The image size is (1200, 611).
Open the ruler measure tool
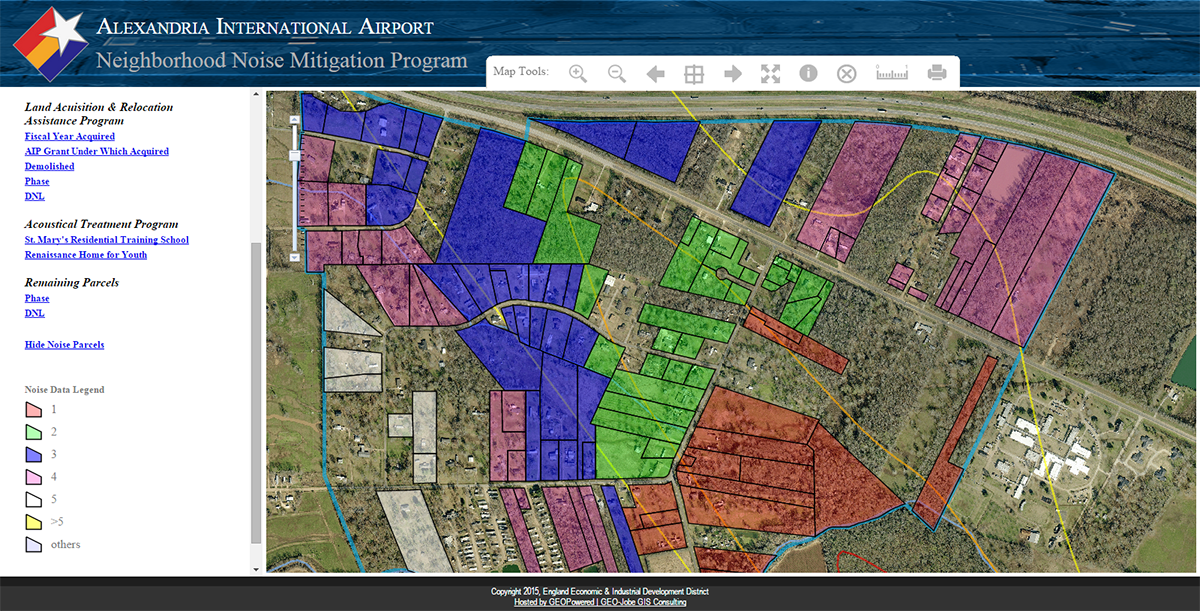pyautogui.click(x=891, y=73)
